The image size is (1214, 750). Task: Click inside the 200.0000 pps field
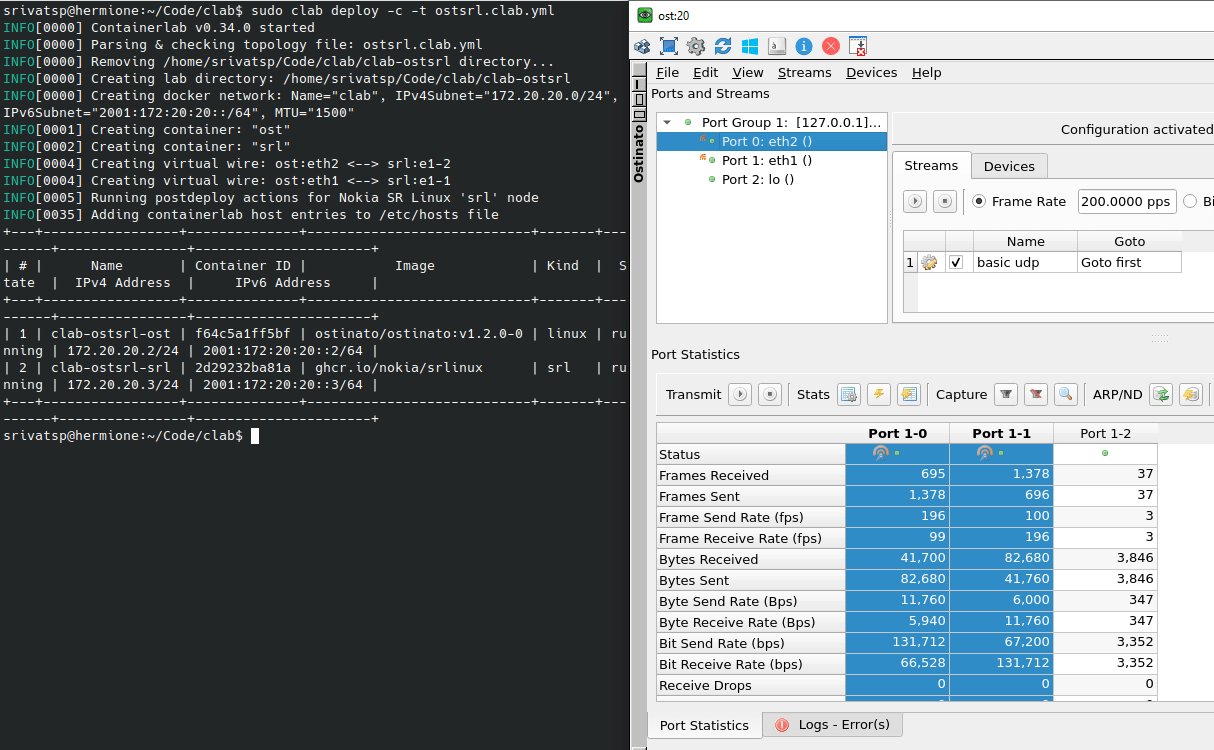point(1127,200)
